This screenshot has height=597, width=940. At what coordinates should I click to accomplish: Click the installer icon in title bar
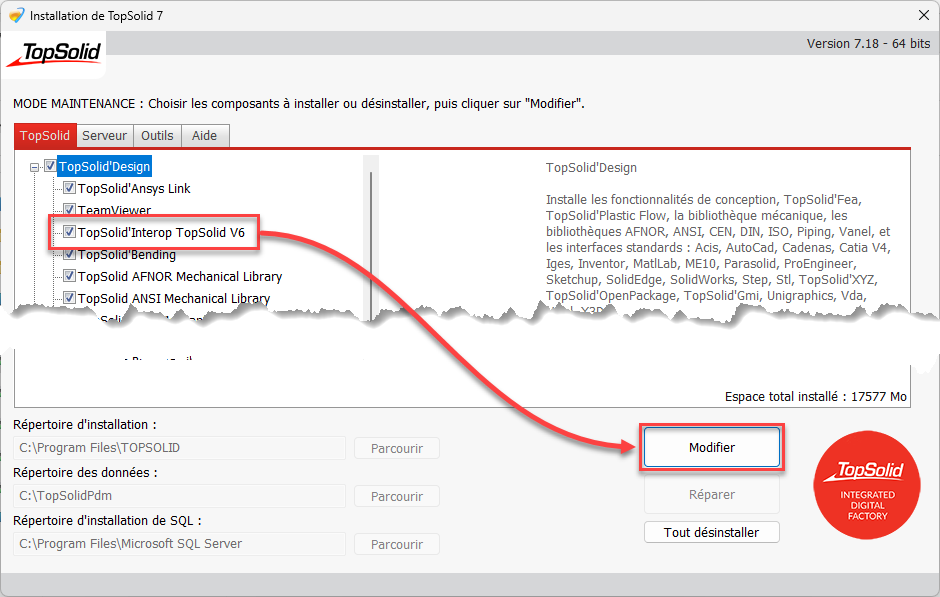(16, 15)
